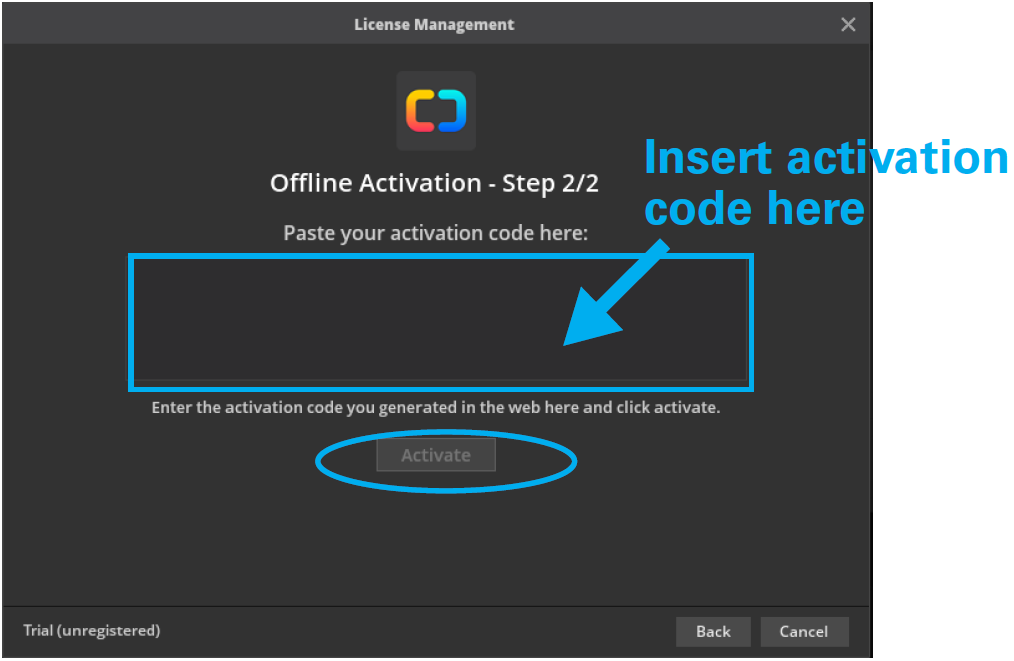1014x661 pixels.
Task: Click the white margin right of the dialog
Action: tap(942, 450)
